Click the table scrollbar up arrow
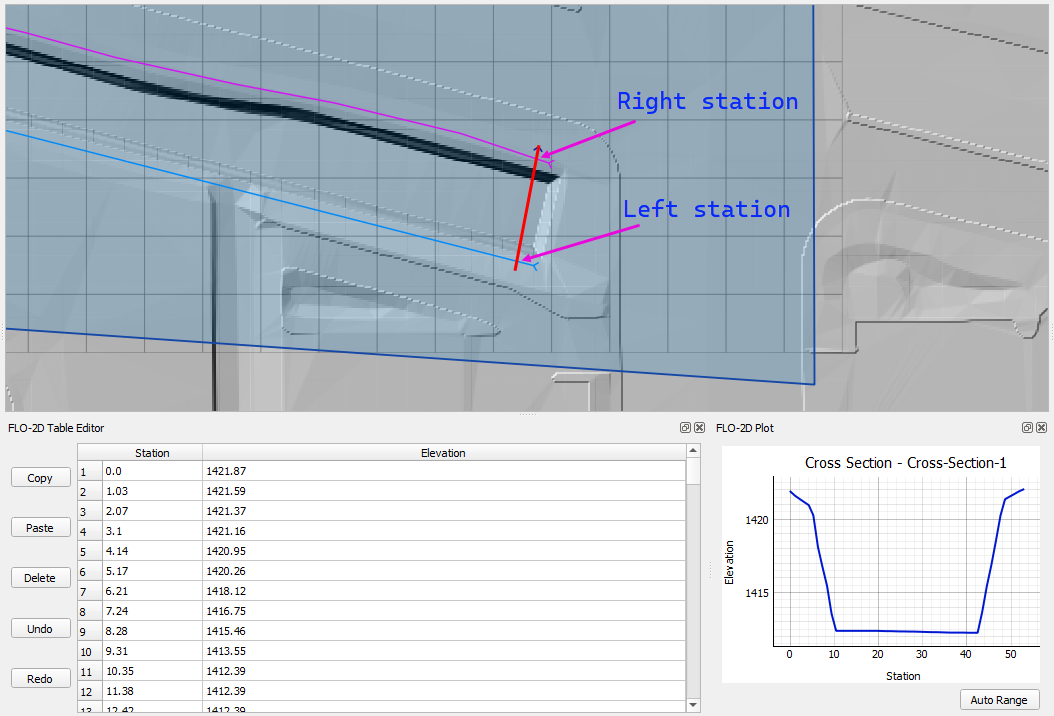Image resolution: width=1054 pixels, height=716 pixels. click(x=693, y=452)
